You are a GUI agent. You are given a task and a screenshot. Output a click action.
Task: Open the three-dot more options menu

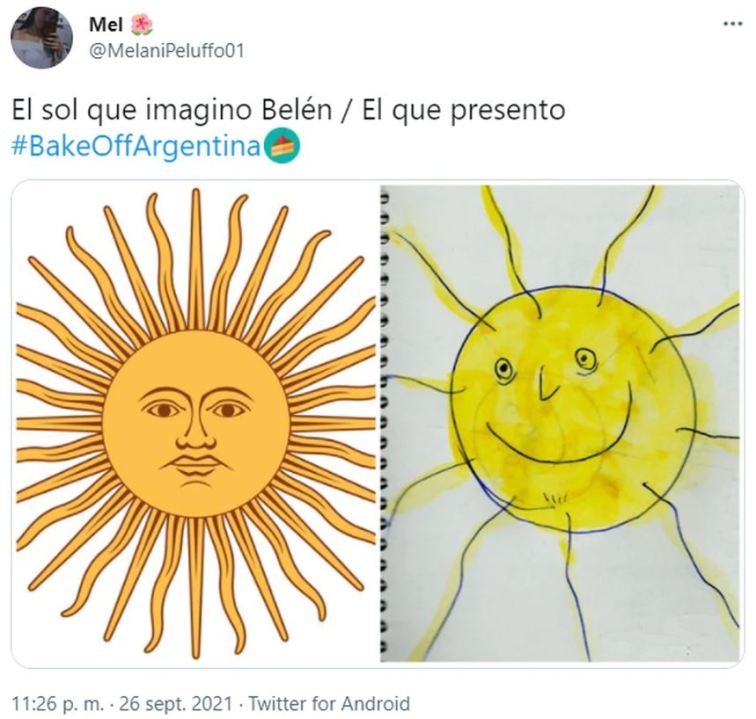[x=733, y=23]
